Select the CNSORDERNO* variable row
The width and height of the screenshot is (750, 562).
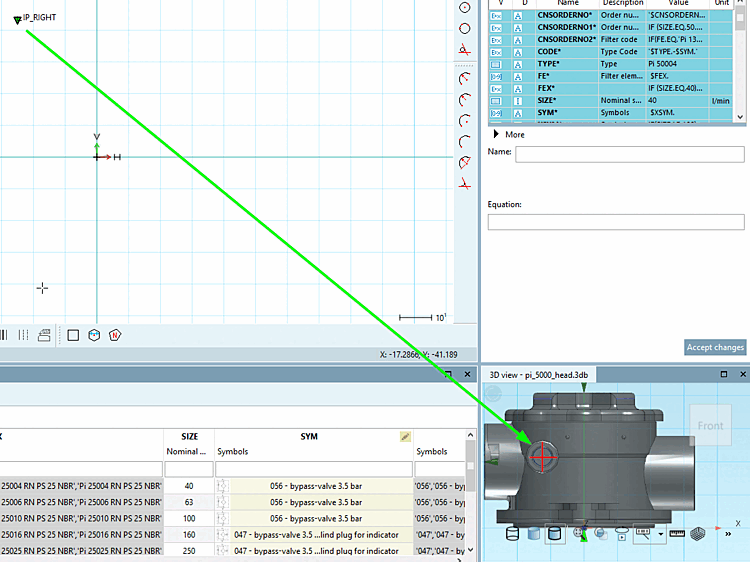[610, 15]
